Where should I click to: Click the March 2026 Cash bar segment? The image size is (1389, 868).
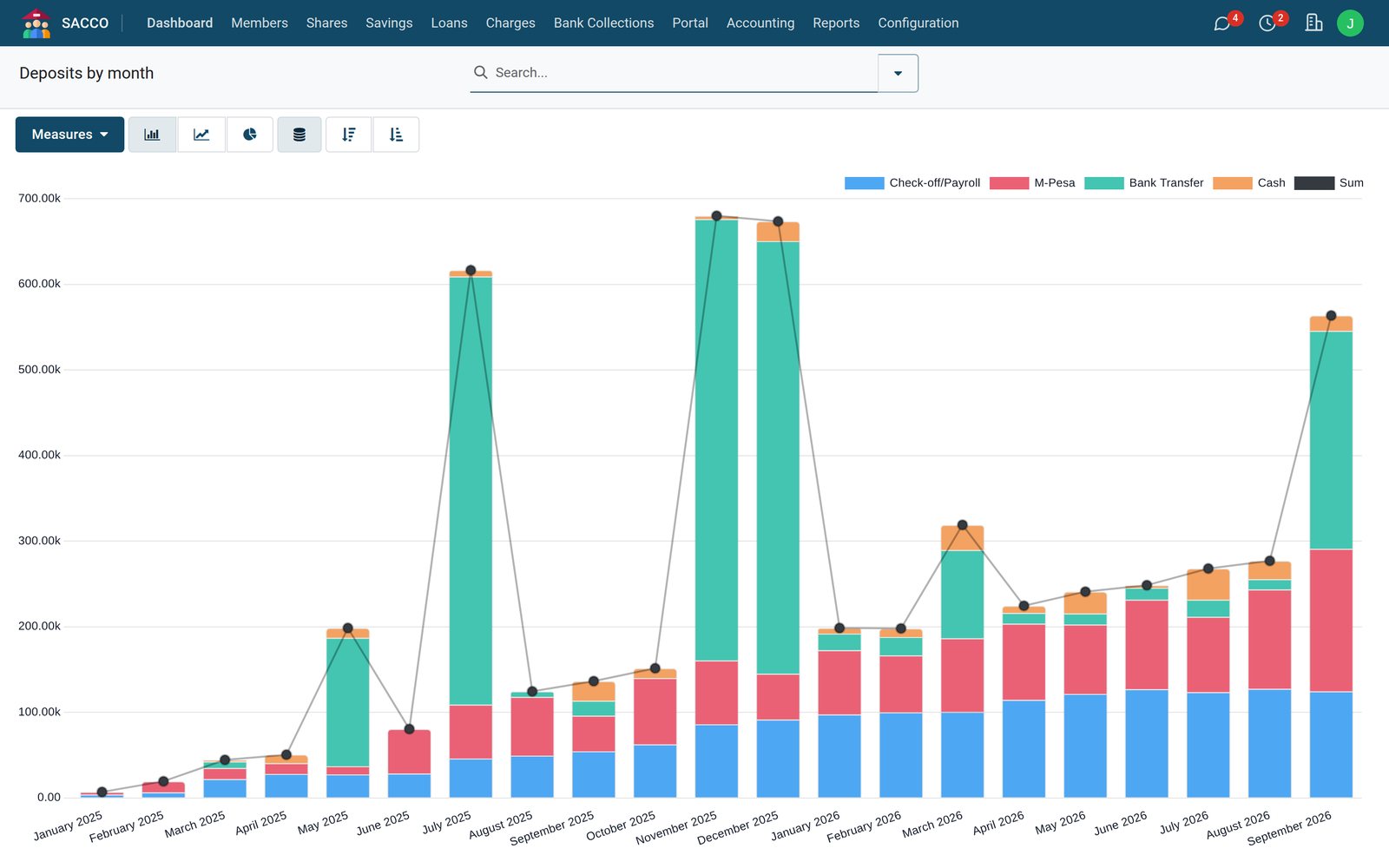point(962,538)
